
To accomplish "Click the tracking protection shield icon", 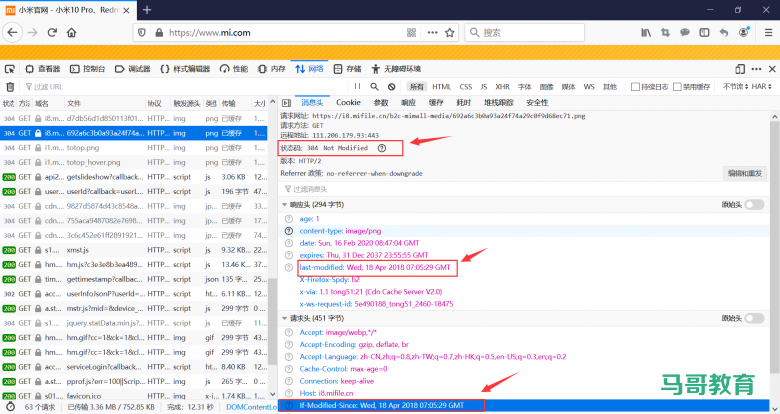I will [142, 33].
